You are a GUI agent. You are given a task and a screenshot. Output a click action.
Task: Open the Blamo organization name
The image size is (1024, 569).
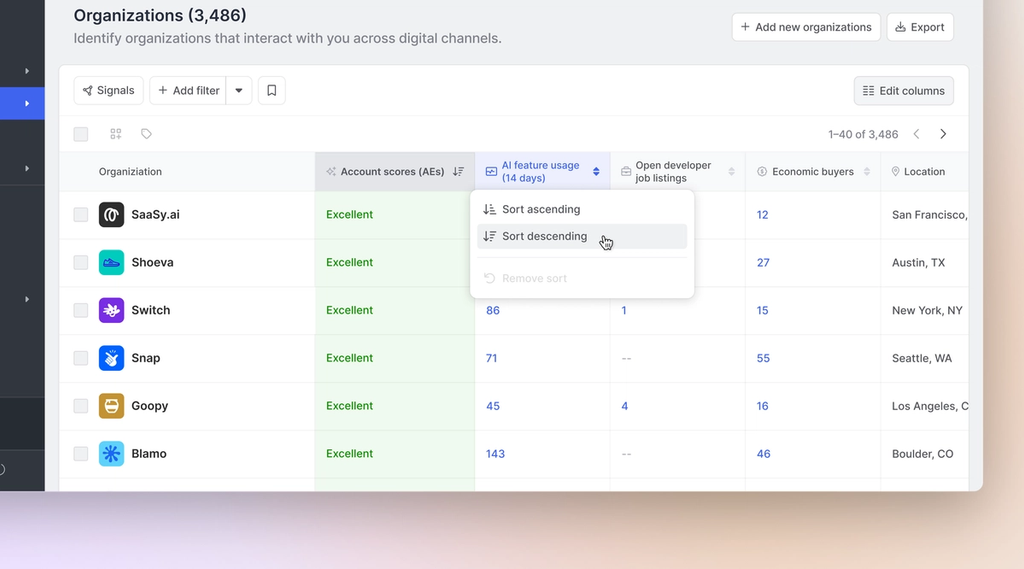149,453
